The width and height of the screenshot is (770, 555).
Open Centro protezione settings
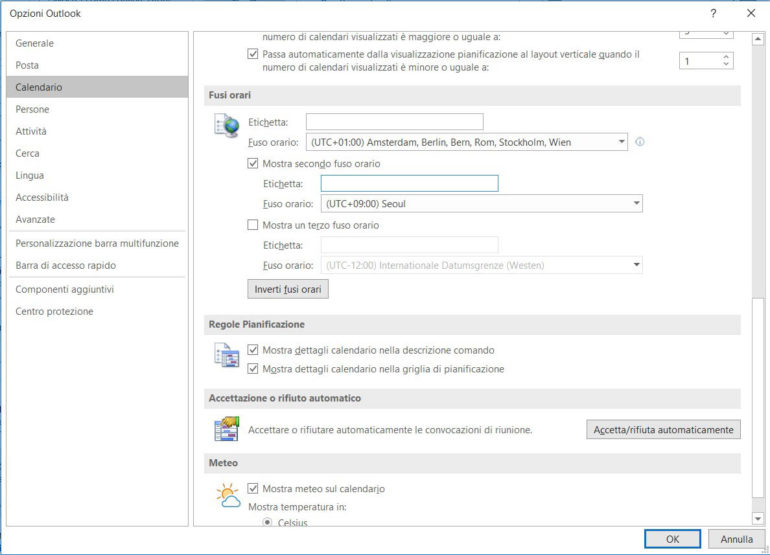coord(97,311)
